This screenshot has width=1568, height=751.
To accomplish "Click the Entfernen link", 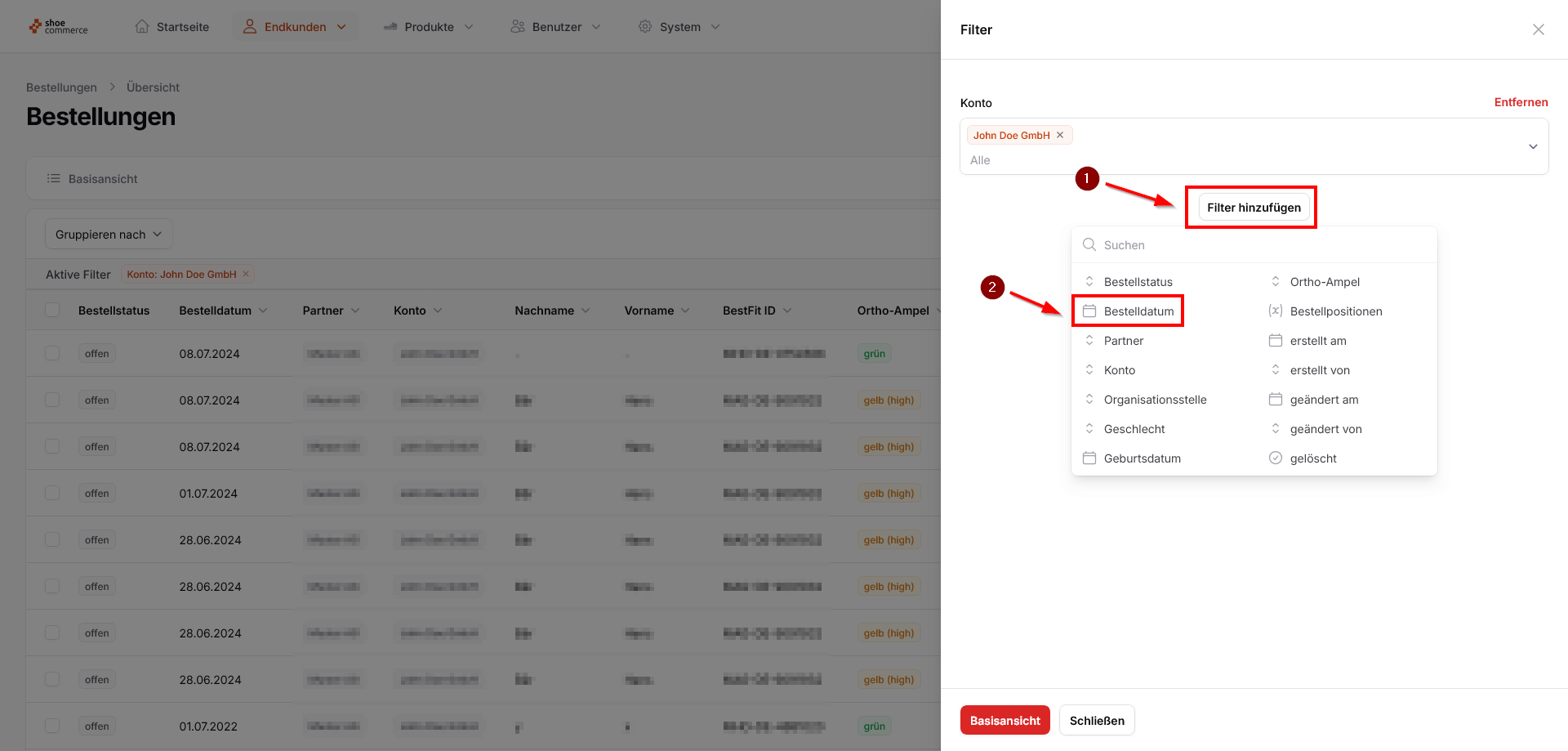I will pyautogui.click(x=1521, y=102).
